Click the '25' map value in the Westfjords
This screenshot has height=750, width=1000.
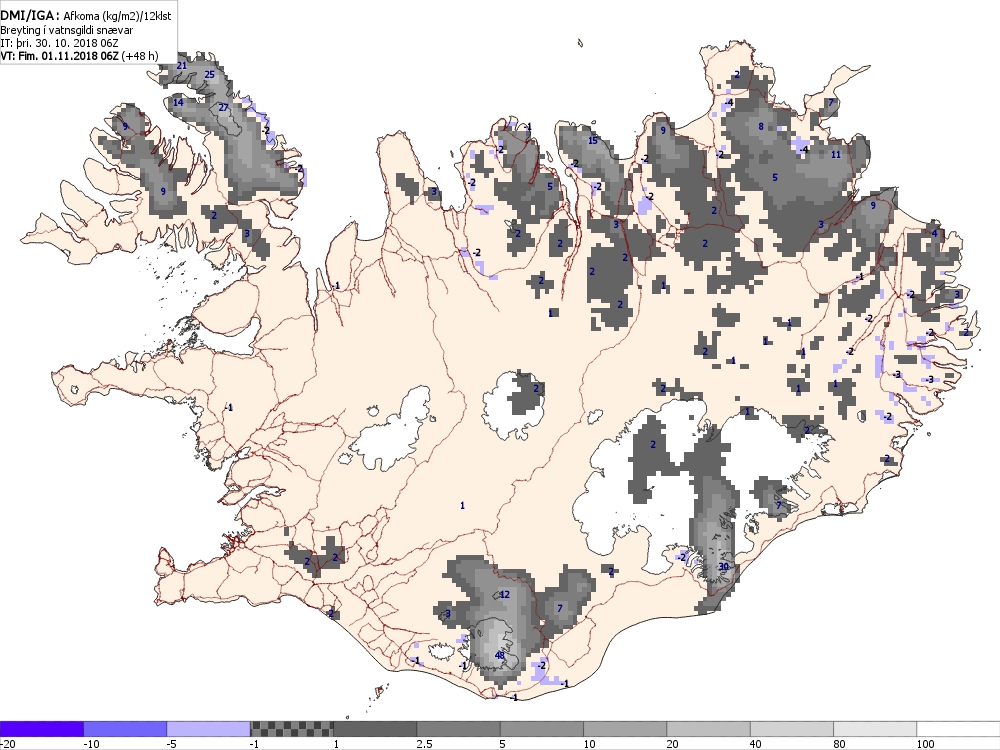tap(209, 75)
